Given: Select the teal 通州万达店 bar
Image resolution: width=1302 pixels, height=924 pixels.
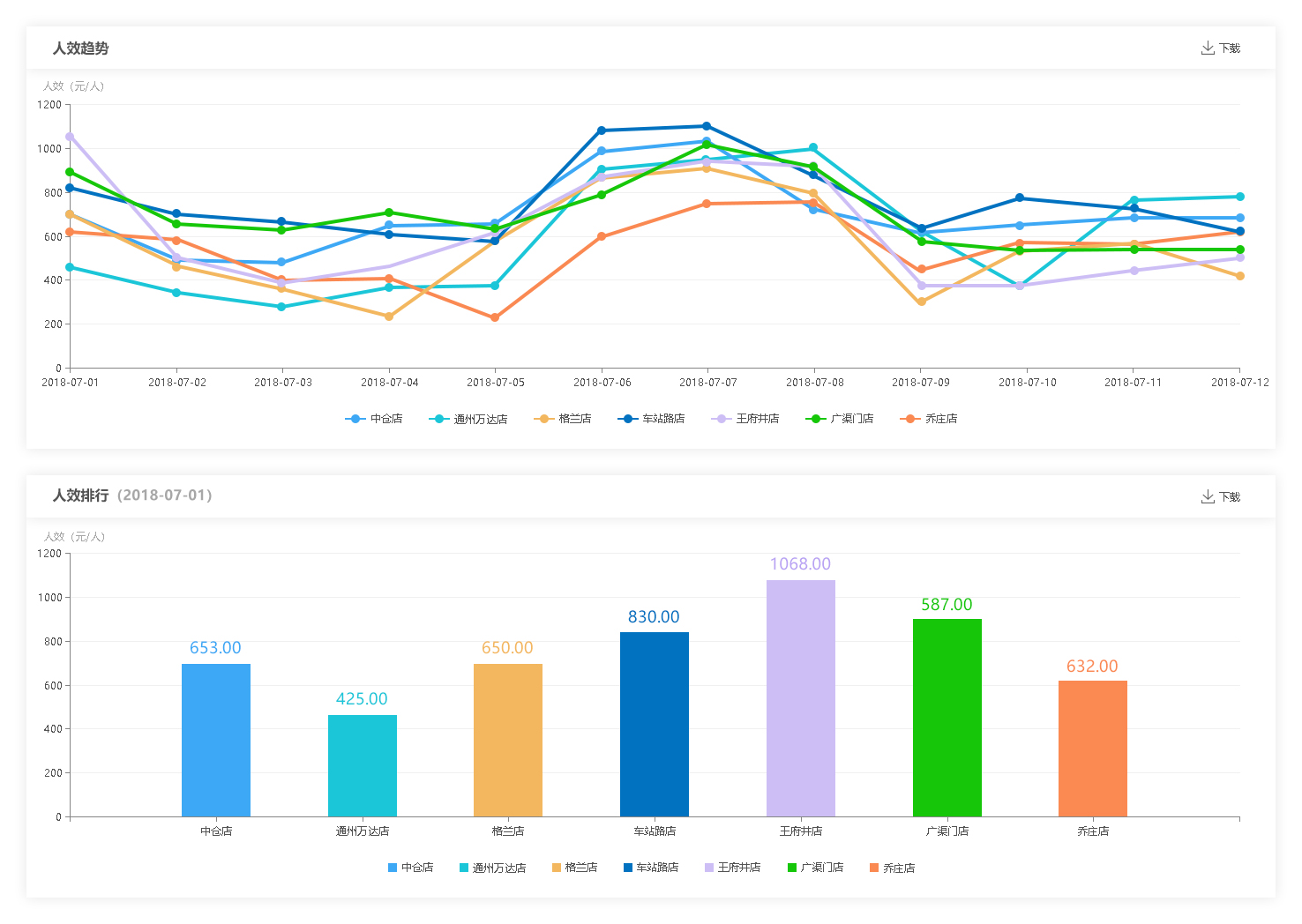Looking at the screenshot, I should click(x=363, y=765).
